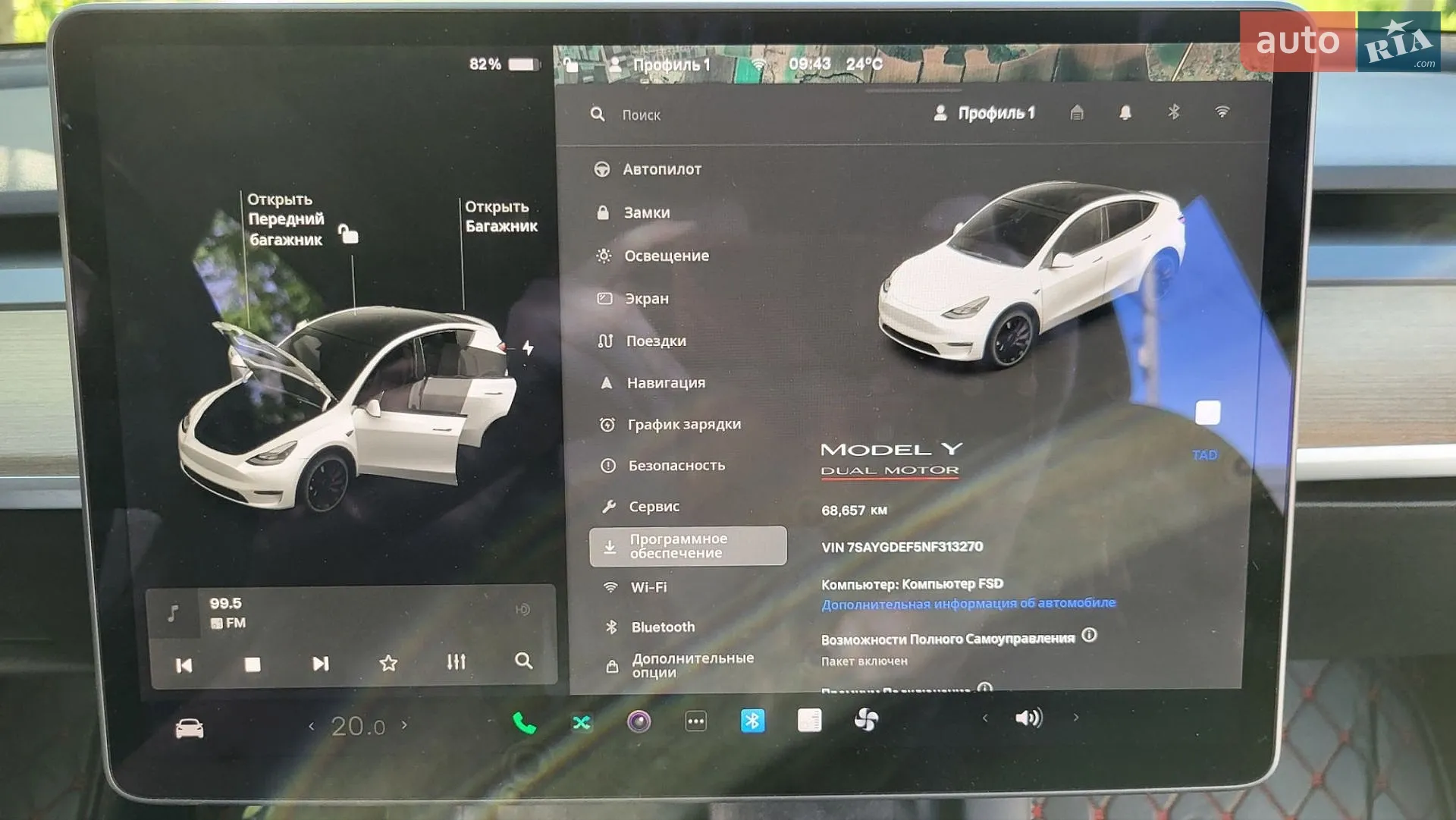Tap lock icon in top status bar
The height and width of the screenshot is (820, 1456).
(x=571, y=64)
